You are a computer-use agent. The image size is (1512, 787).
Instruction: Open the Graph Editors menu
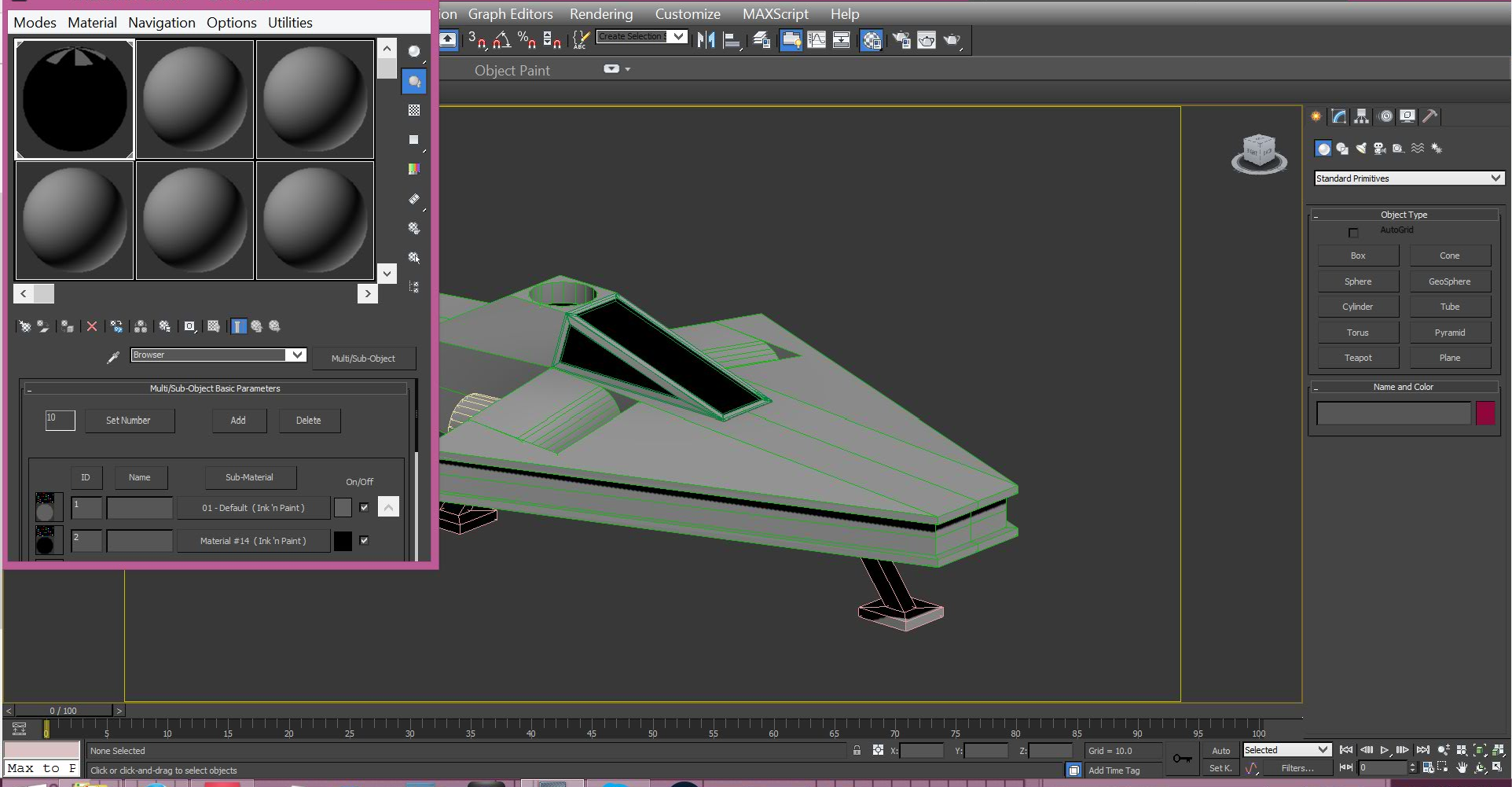[511, 14]
